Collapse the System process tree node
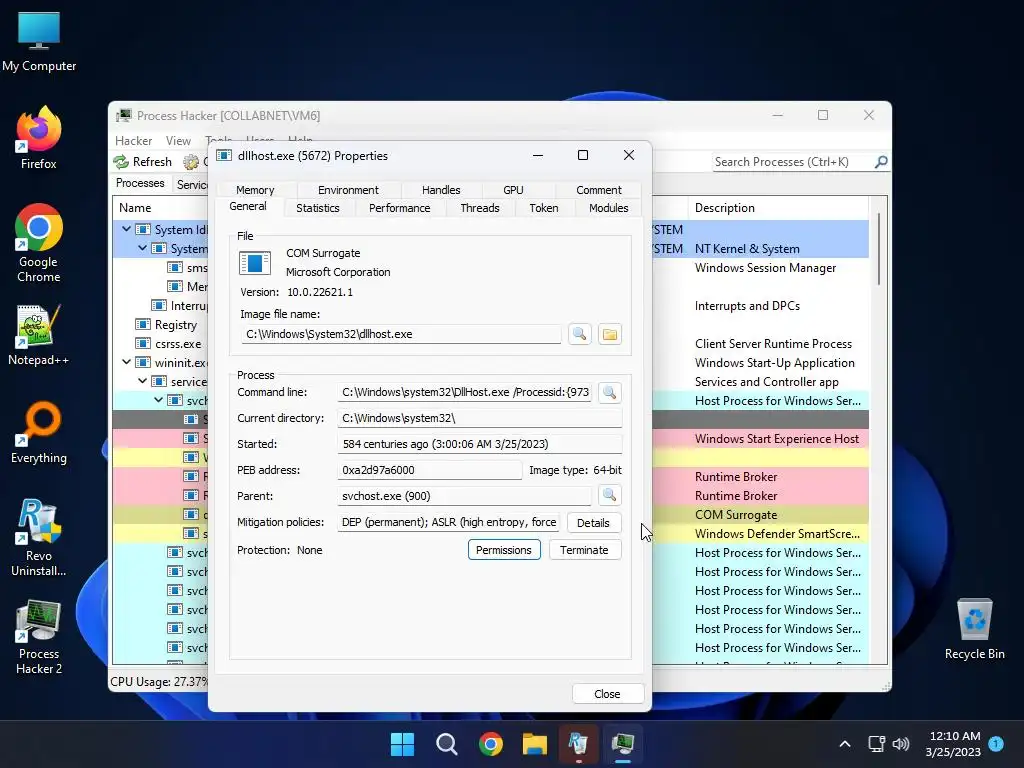Image resolution: width=1024 pixels, height=768 pixels. click(142, 248)
